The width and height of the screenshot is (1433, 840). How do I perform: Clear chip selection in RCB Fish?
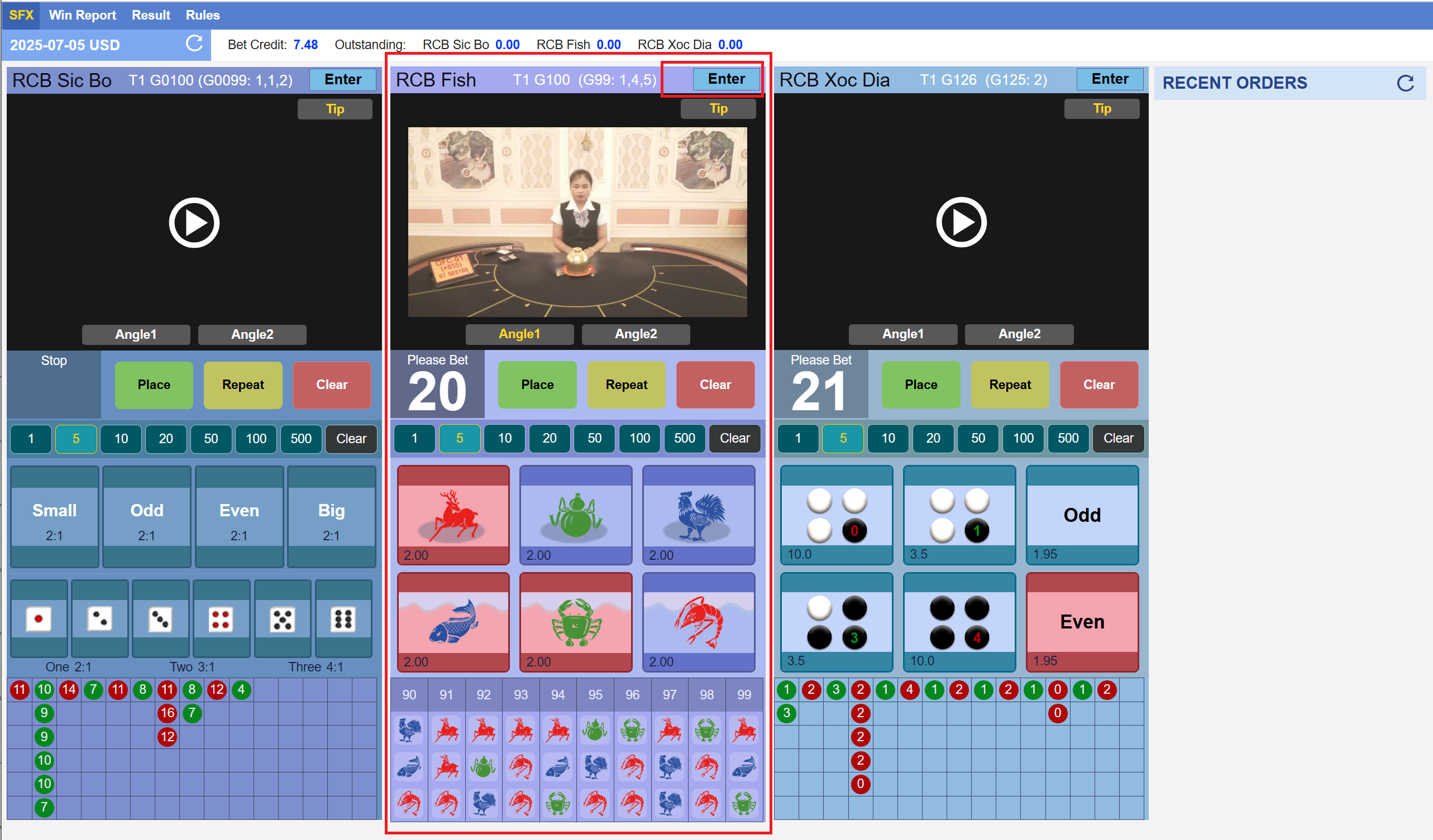734,438
